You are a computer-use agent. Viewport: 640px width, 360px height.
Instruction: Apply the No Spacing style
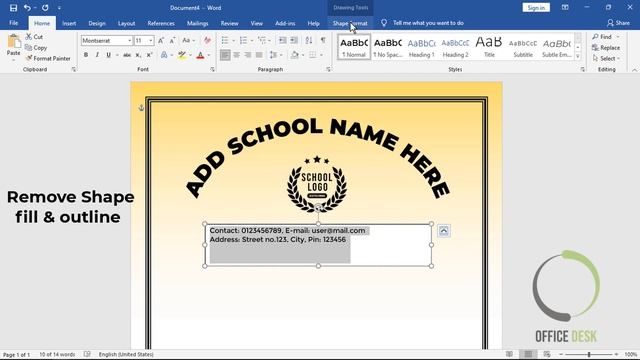tap(388, 47)
